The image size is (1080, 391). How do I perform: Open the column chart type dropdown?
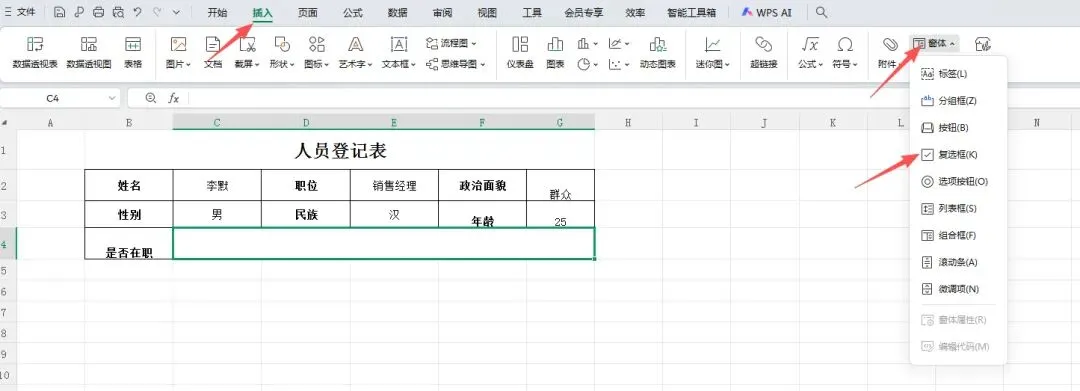588,44
